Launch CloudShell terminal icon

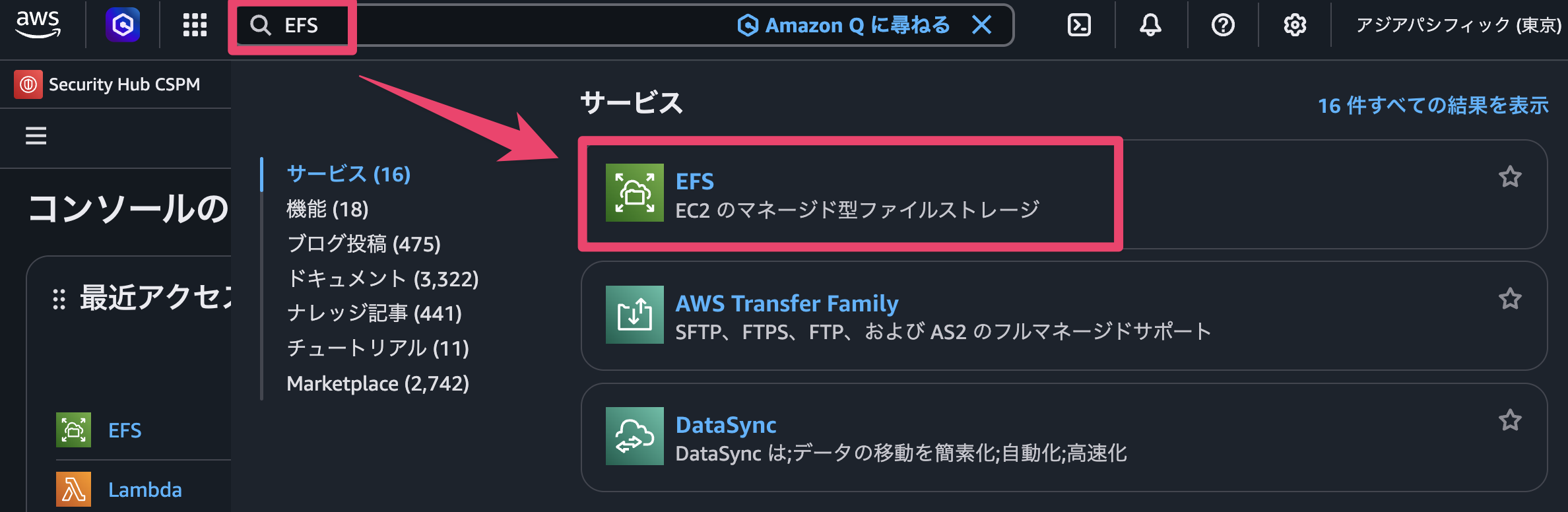(x=1079, y=25)
